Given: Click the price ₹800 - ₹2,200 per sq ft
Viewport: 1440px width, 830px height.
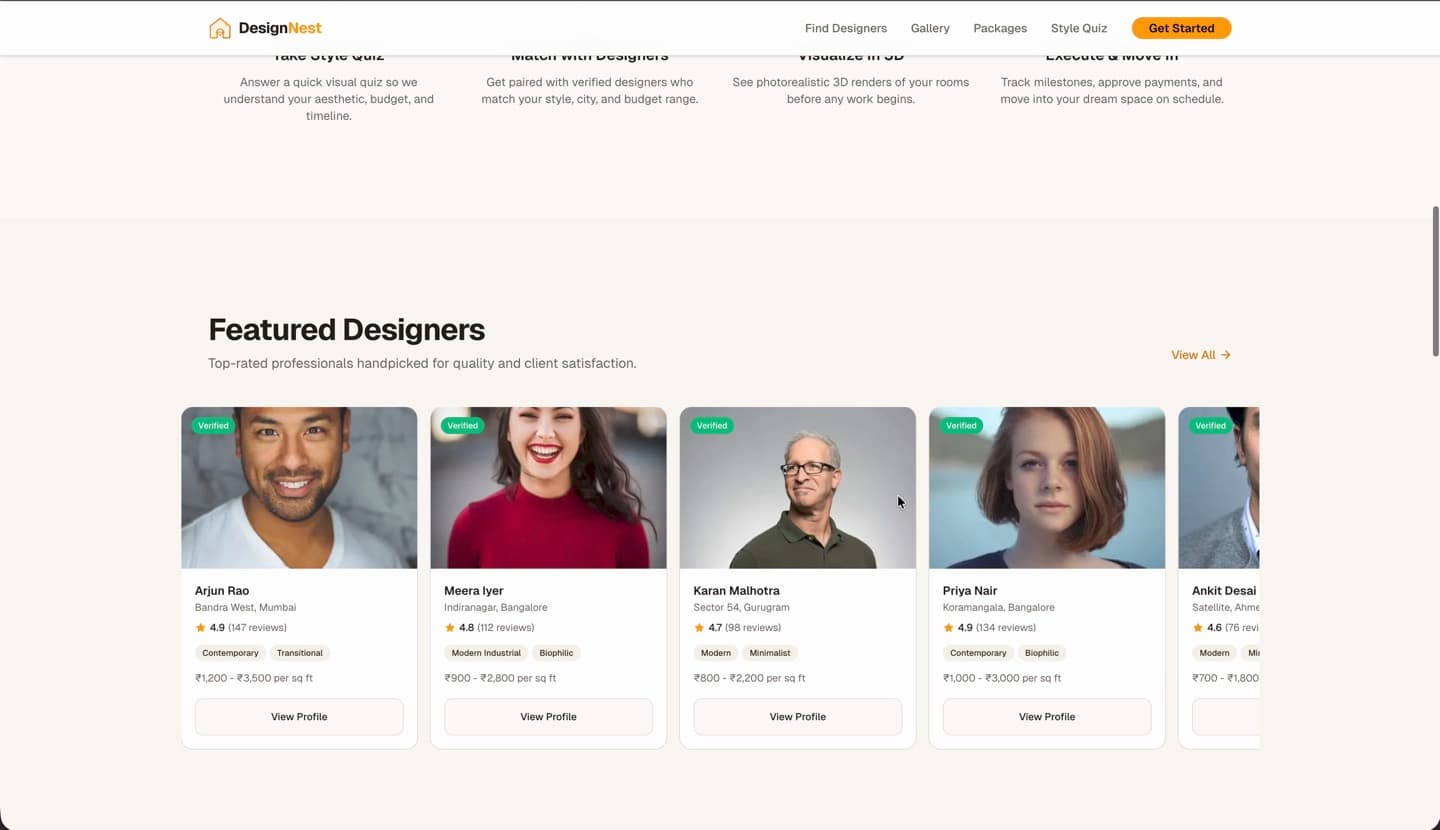Looking at the screenshot, I should (749, 678).
